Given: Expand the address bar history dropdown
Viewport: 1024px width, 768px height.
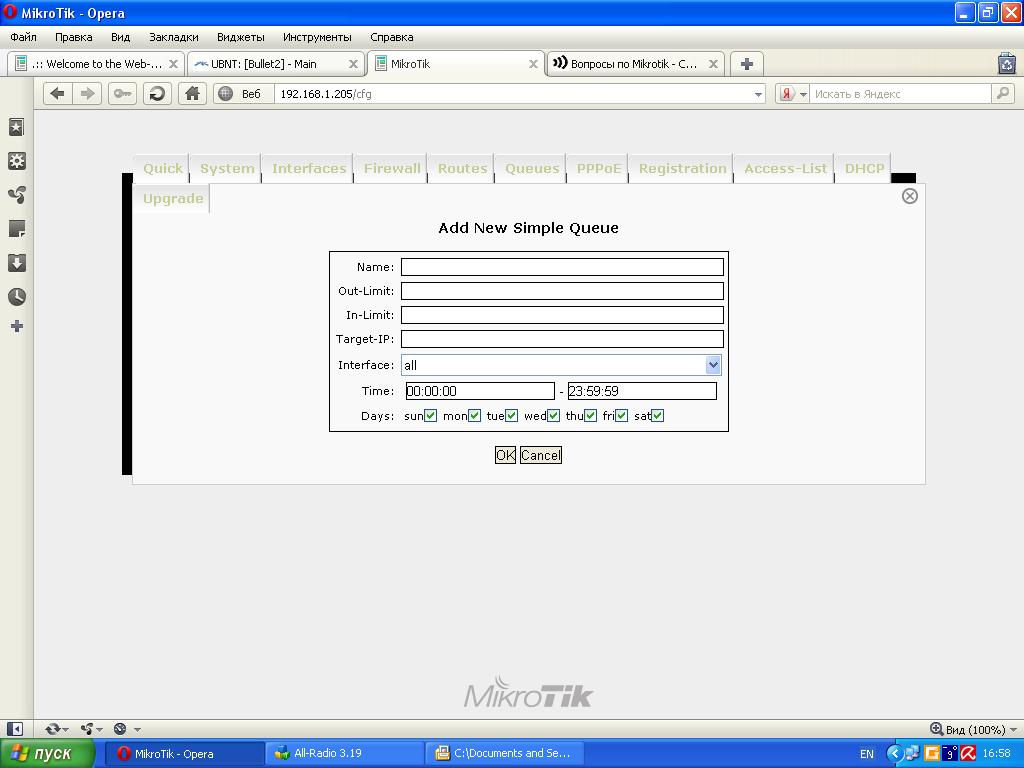Looking at the screenshot, I should click(758, 94).
